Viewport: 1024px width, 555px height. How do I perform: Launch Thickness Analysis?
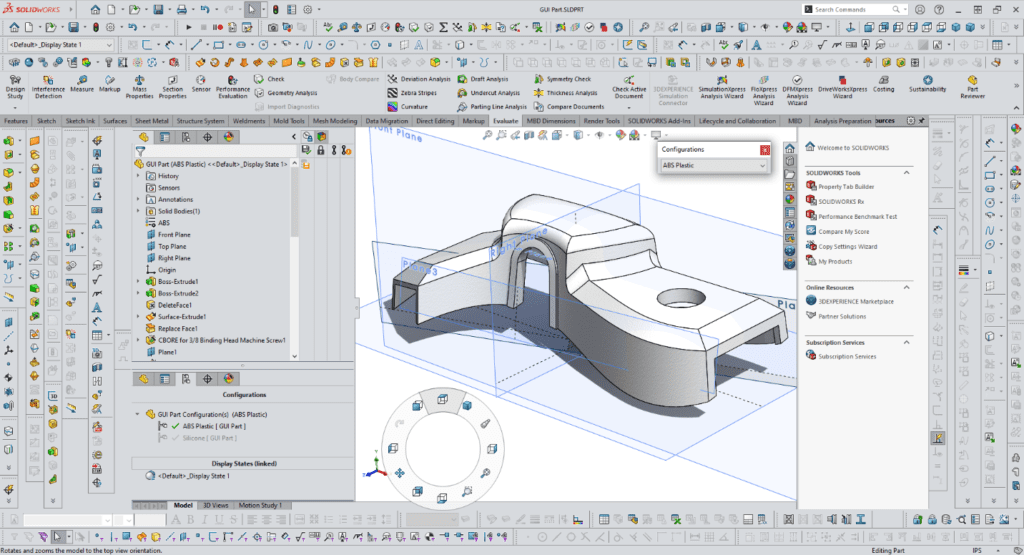click(566, 93)
